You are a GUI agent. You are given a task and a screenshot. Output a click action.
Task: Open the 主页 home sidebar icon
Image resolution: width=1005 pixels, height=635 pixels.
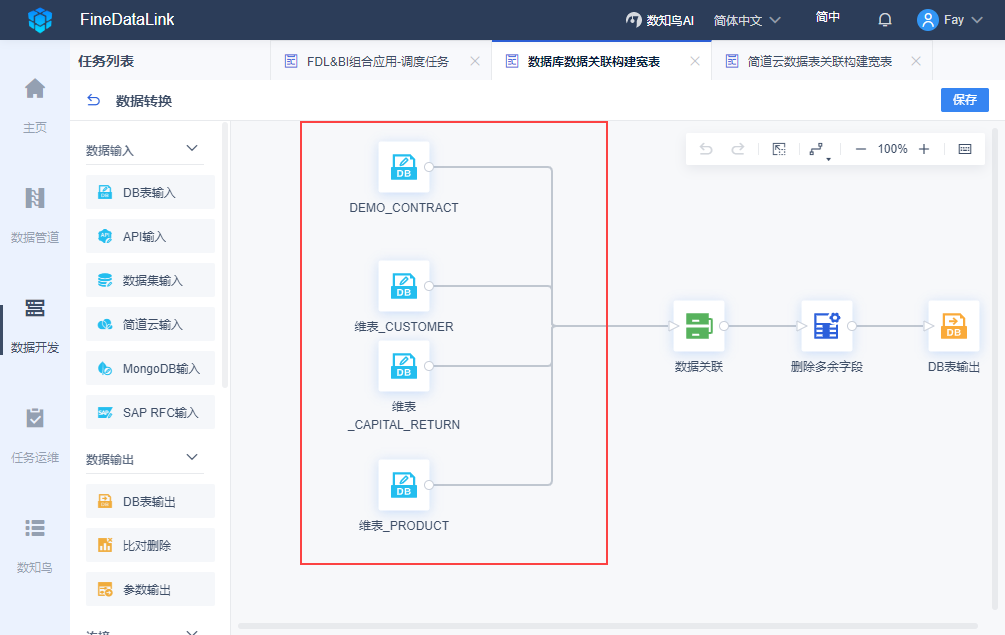point(35,88)
